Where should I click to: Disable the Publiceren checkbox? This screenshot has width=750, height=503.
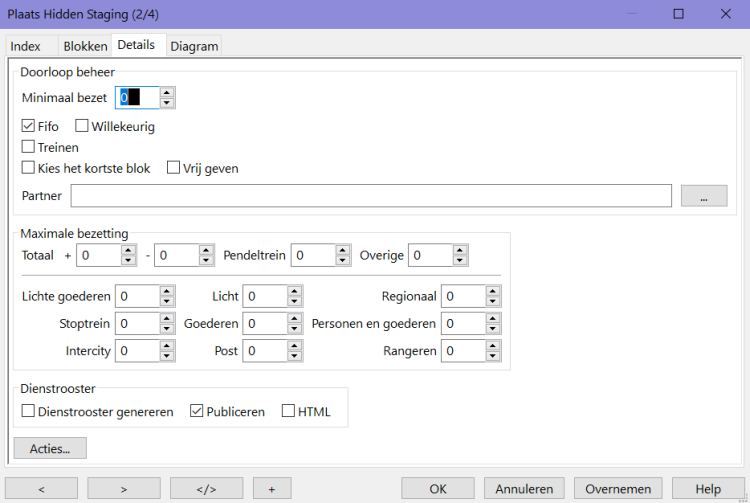point(197,411)
